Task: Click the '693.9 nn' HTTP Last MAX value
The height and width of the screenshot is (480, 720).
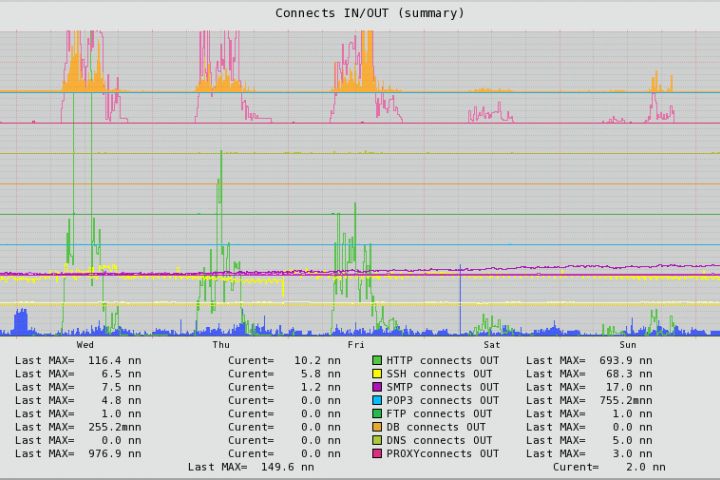Action: click(625, 361)
